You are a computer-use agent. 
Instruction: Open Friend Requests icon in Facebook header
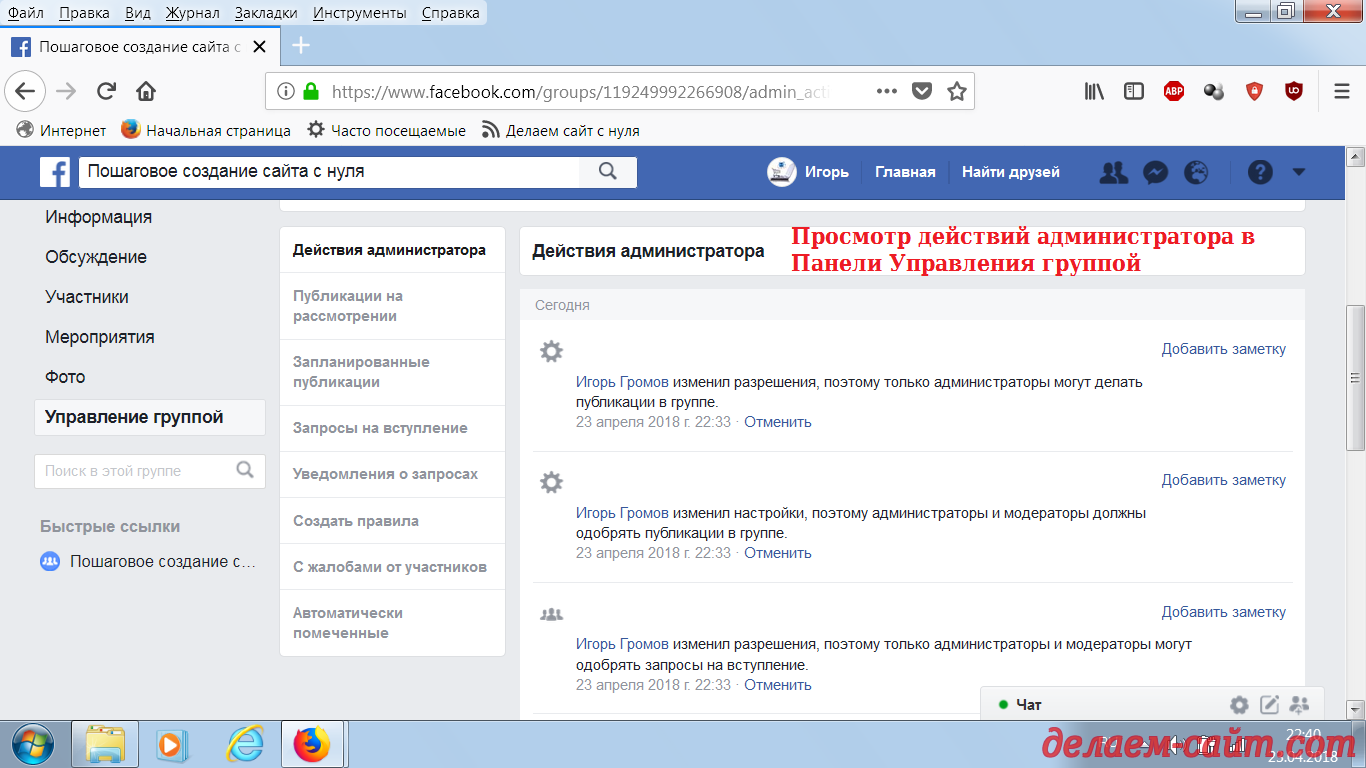pos(1113,172)
